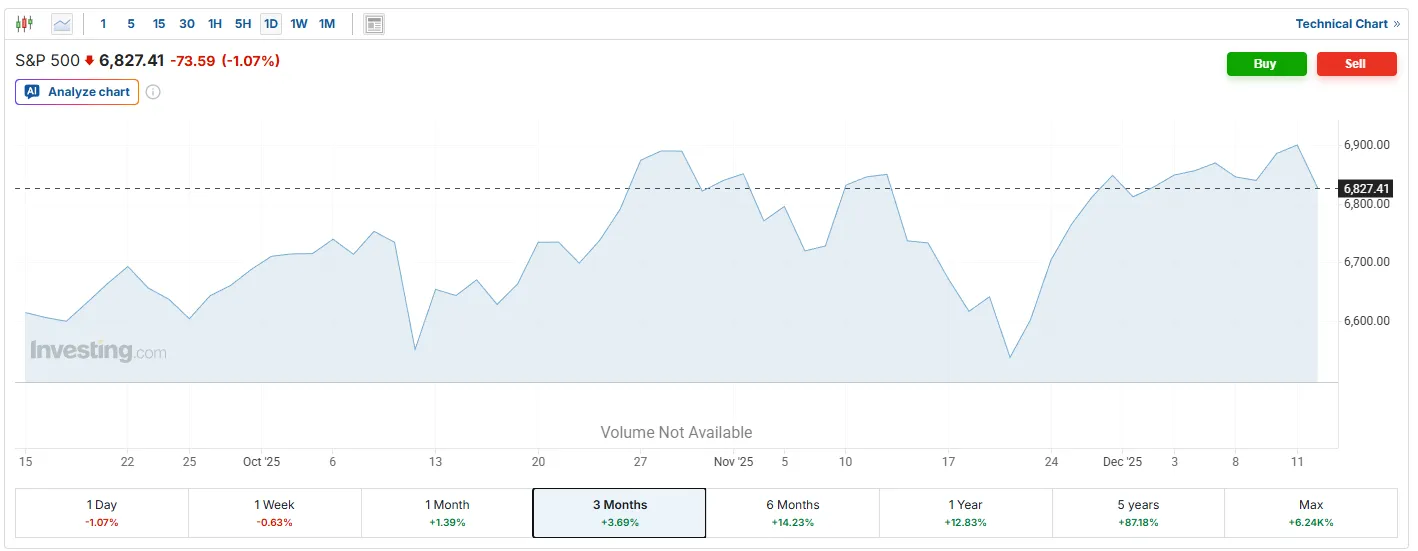Image resolution: width=1418 pixels, height=551 pixels.
Task: Set interval to 1 minute
Action: pyautogui.click(x=104, y=23)
